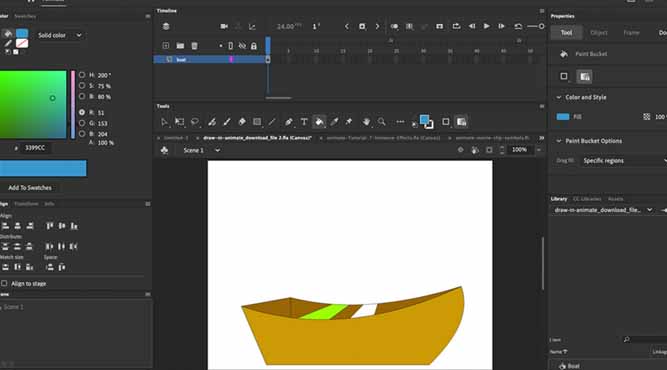The height and width of the screenshot is (370, 667).
Task: Click the hex color field 3399CC
Action: click(x=35, y=148)
